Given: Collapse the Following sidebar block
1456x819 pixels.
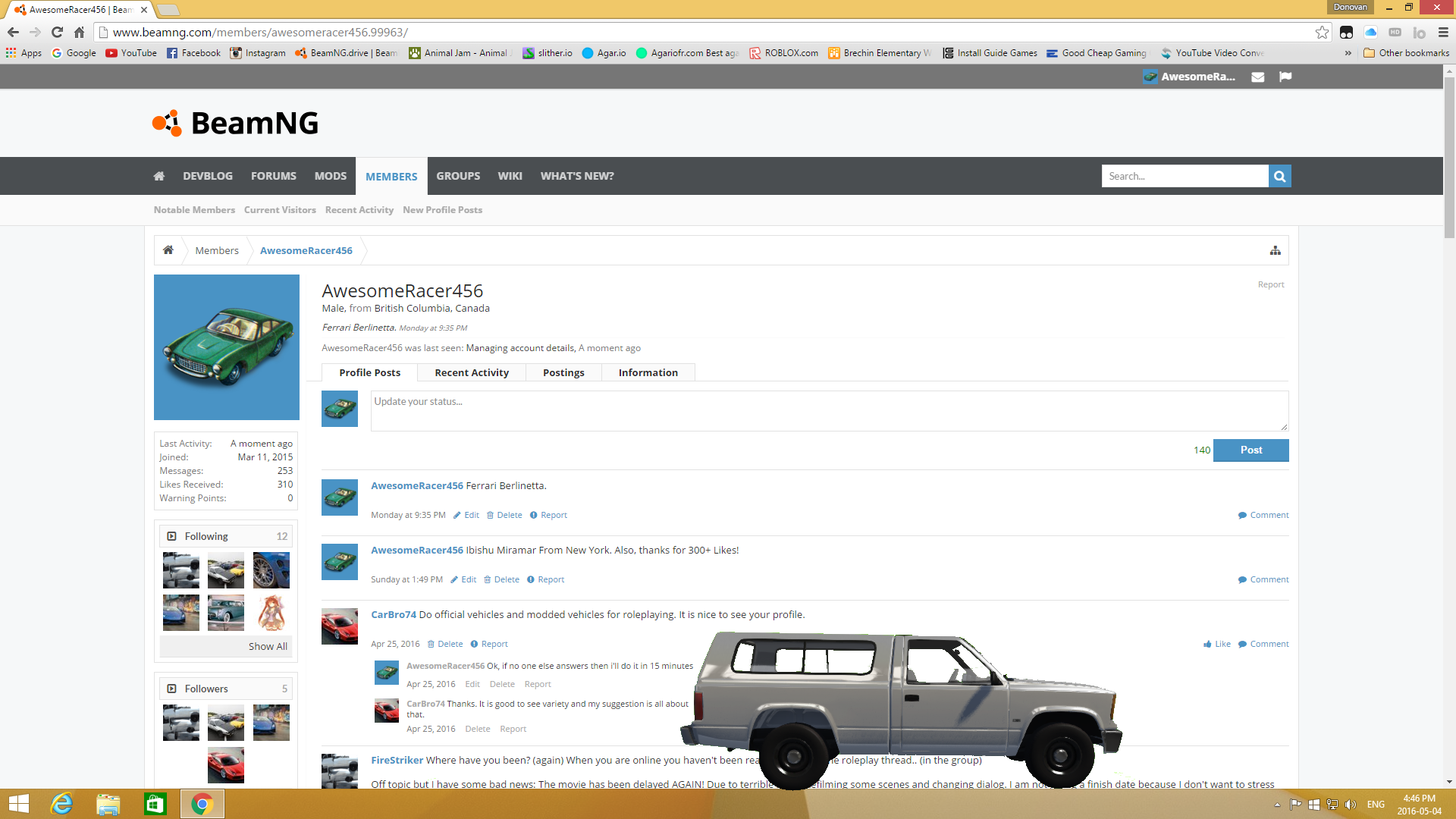Looking at the screenshot, I should (171, 536).
